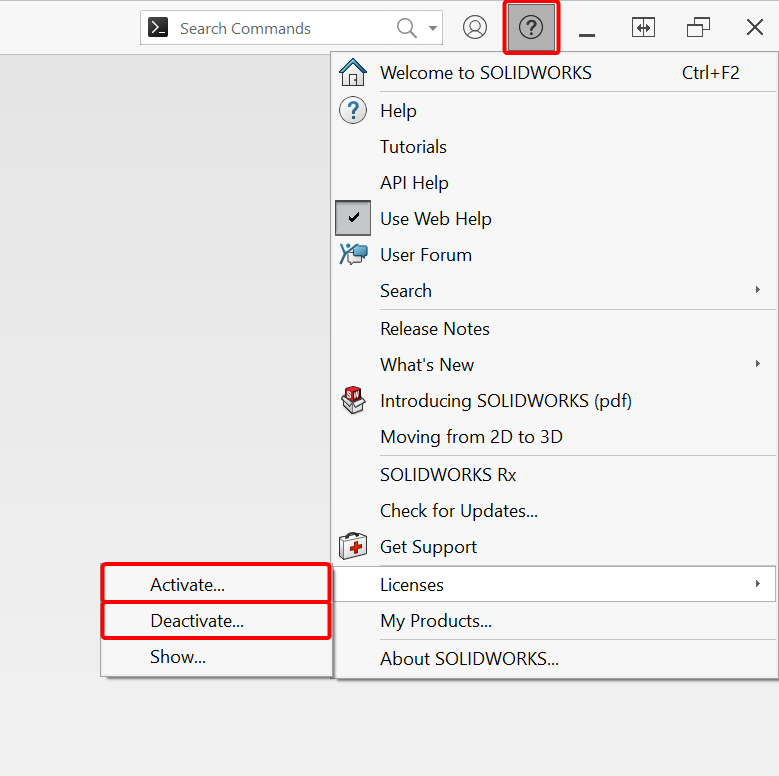Launch SOLIDWORKS Rx
This screenshot has width=779, height=776.
554,475
